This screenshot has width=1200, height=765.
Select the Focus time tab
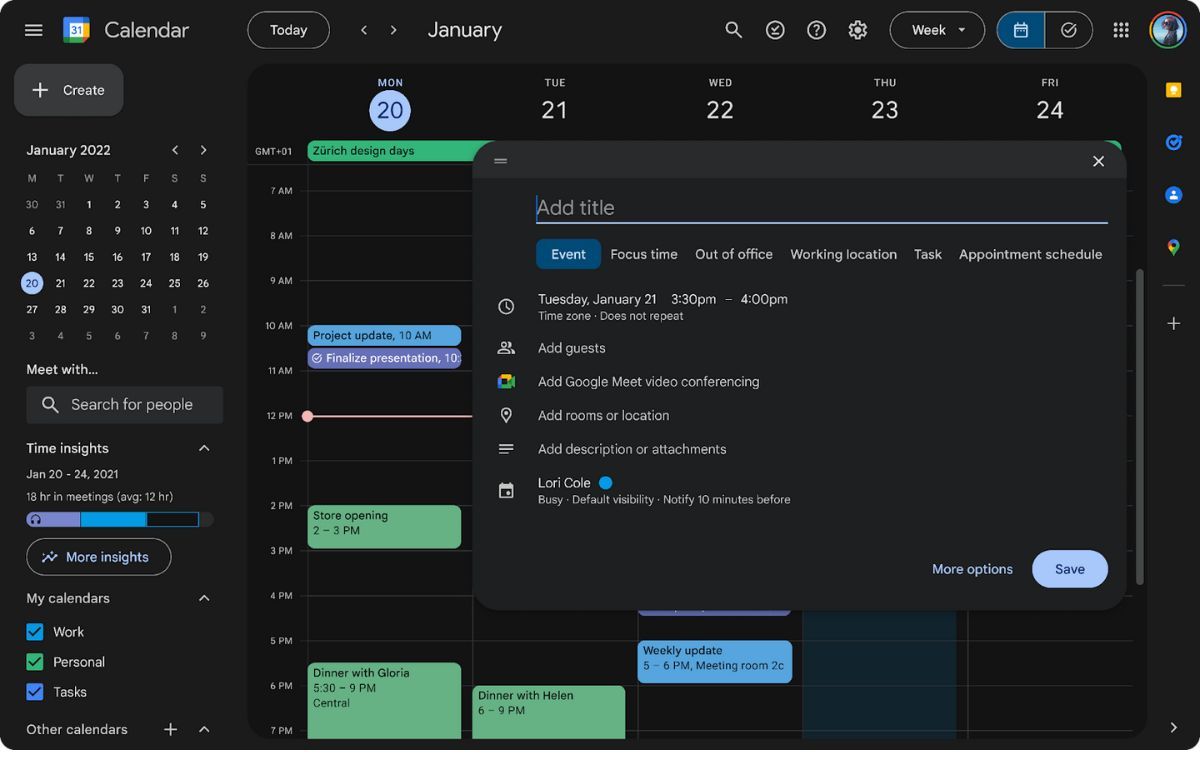pos(643,254)
